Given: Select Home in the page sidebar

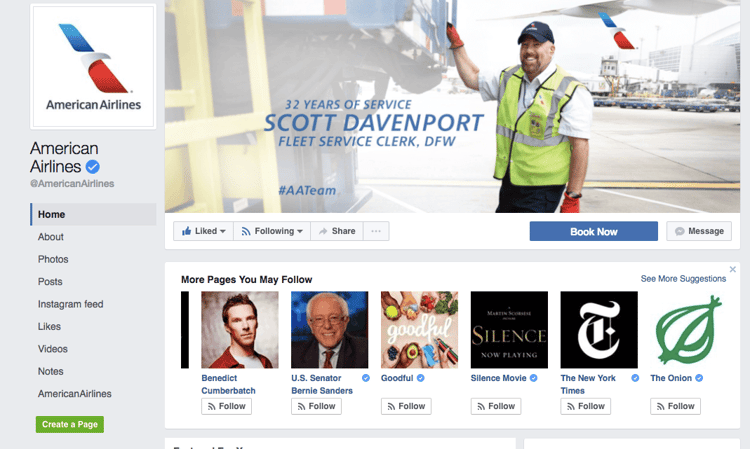Looking at the screenshot, I should pyautogui.click(x=93, y=214).
